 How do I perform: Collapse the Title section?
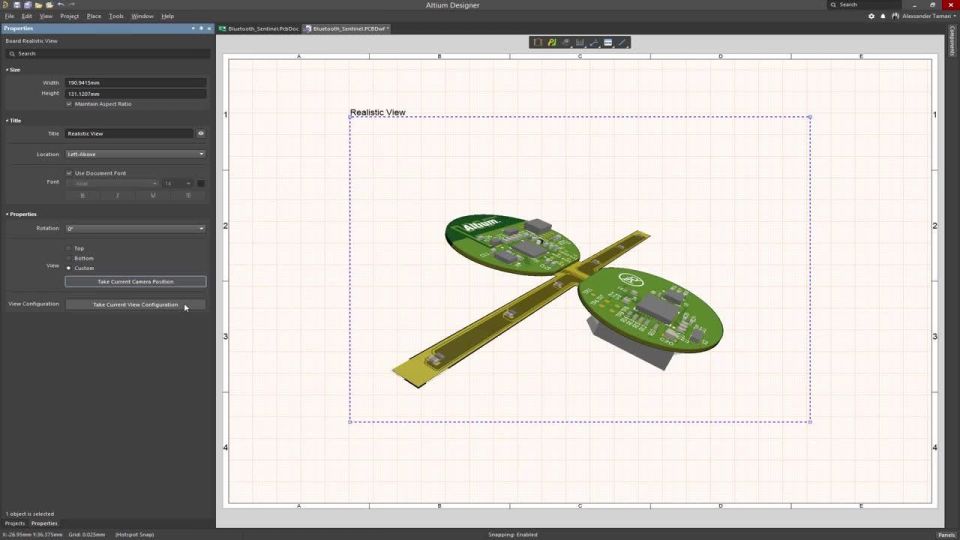coord(7,121)
